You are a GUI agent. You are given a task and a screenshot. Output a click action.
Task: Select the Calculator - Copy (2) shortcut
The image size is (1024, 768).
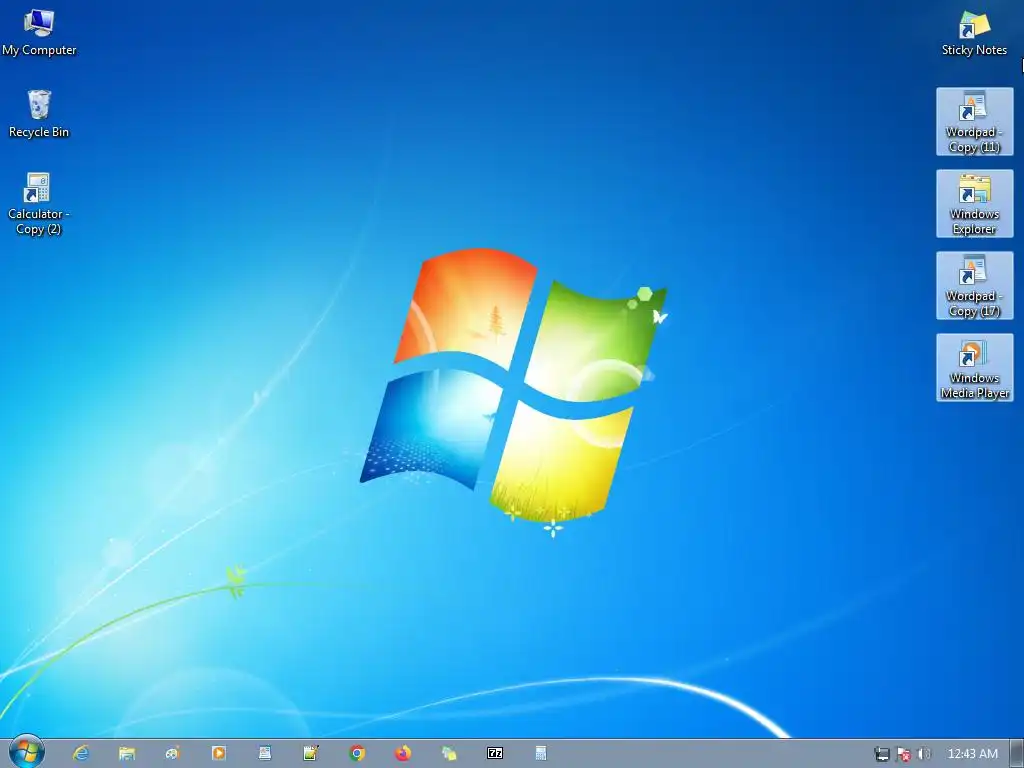click(x=39, y=204)
